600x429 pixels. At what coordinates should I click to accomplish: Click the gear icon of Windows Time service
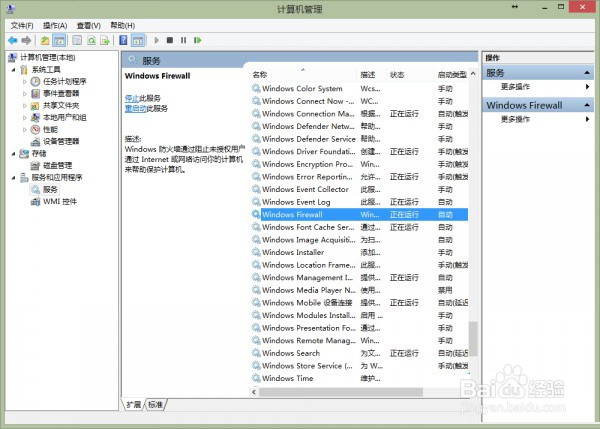click(256, 378)
